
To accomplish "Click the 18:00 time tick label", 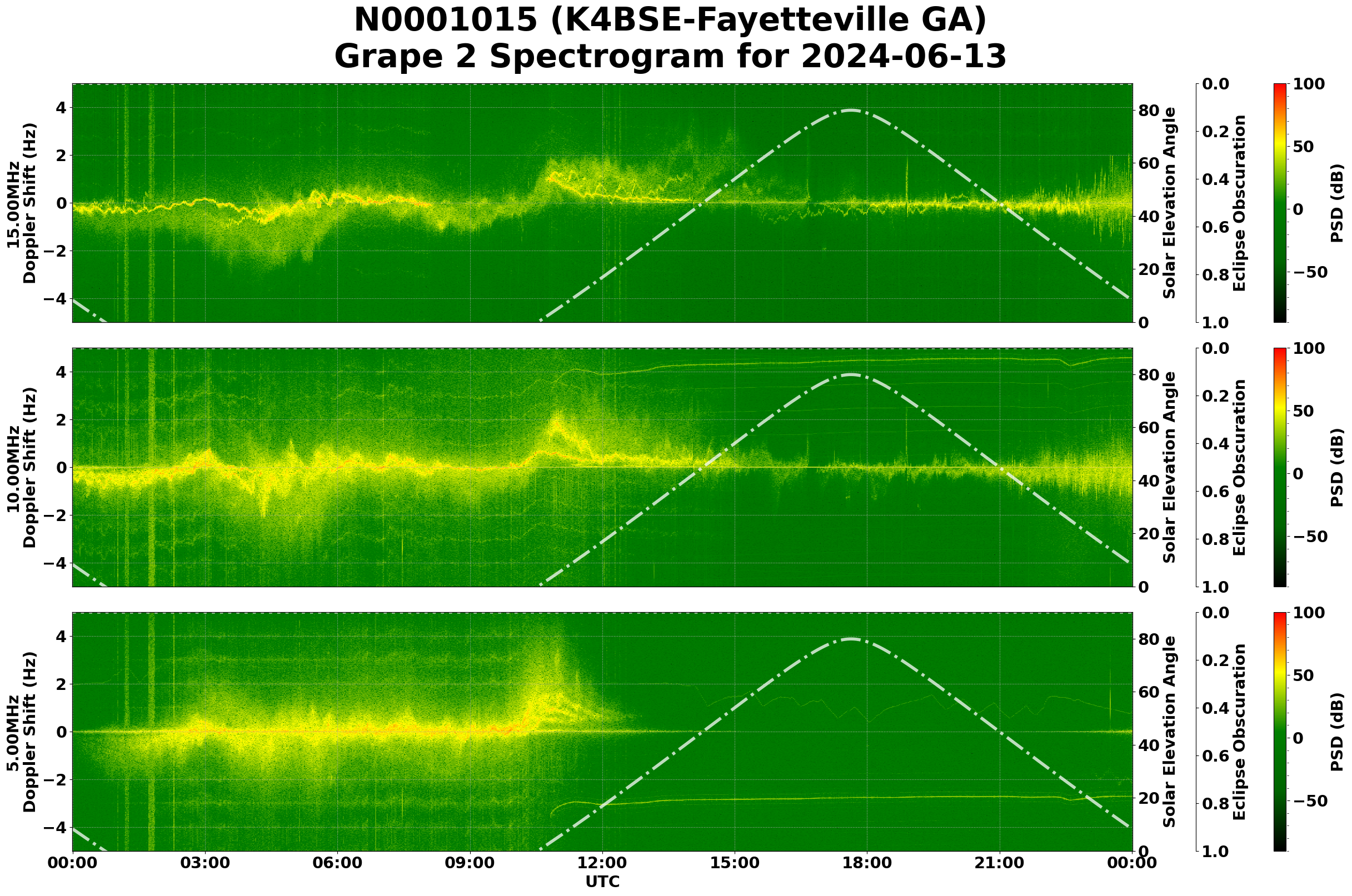I will (x=867, y=863).
